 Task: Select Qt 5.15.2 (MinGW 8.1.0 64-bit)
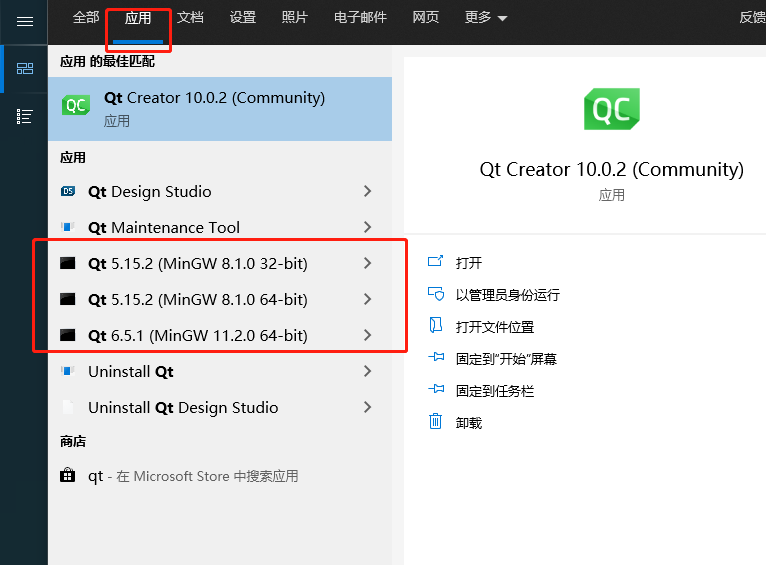[220, 299]
